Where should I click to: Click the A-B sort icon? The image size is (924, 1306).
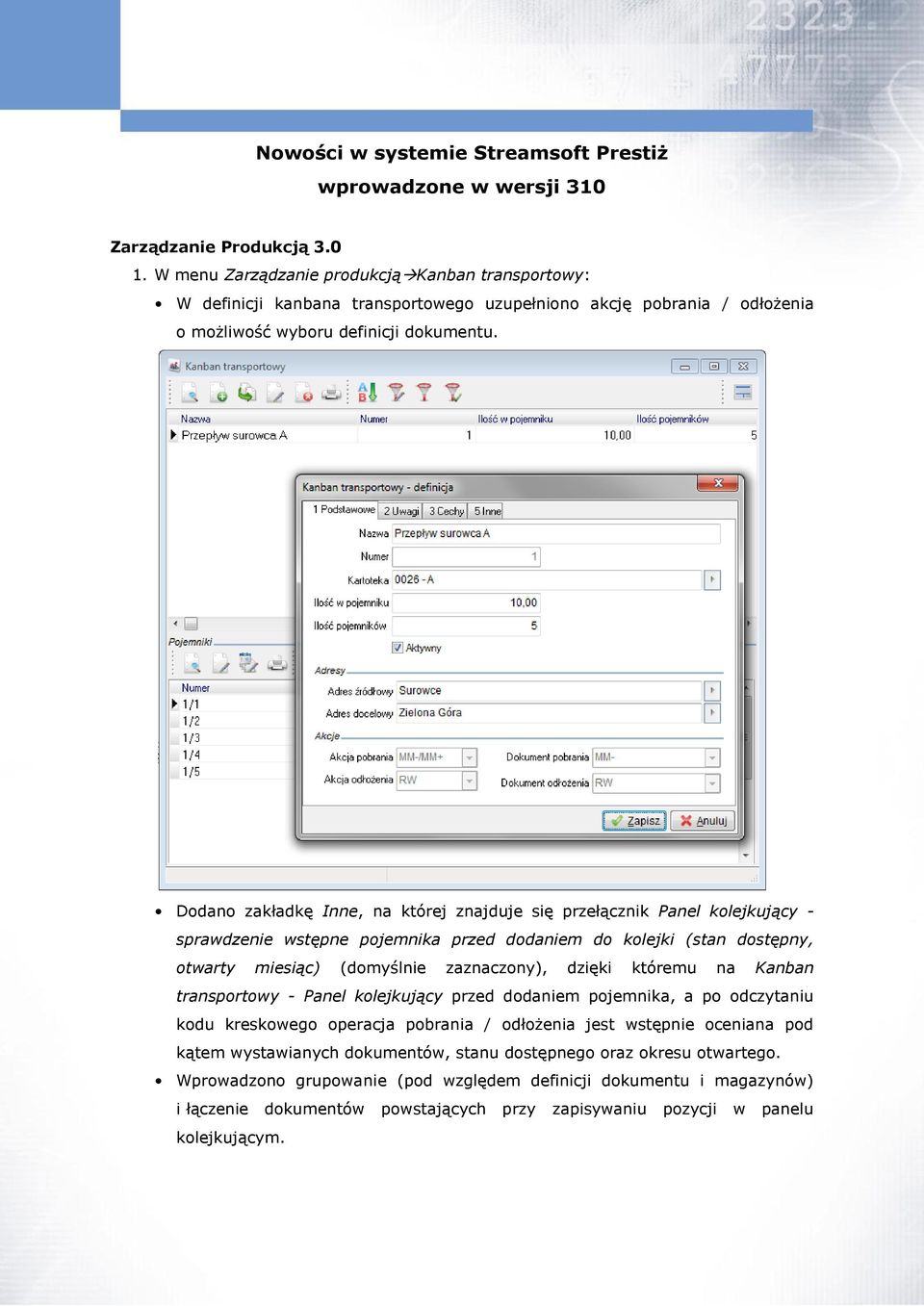click(x=367, y=393)
